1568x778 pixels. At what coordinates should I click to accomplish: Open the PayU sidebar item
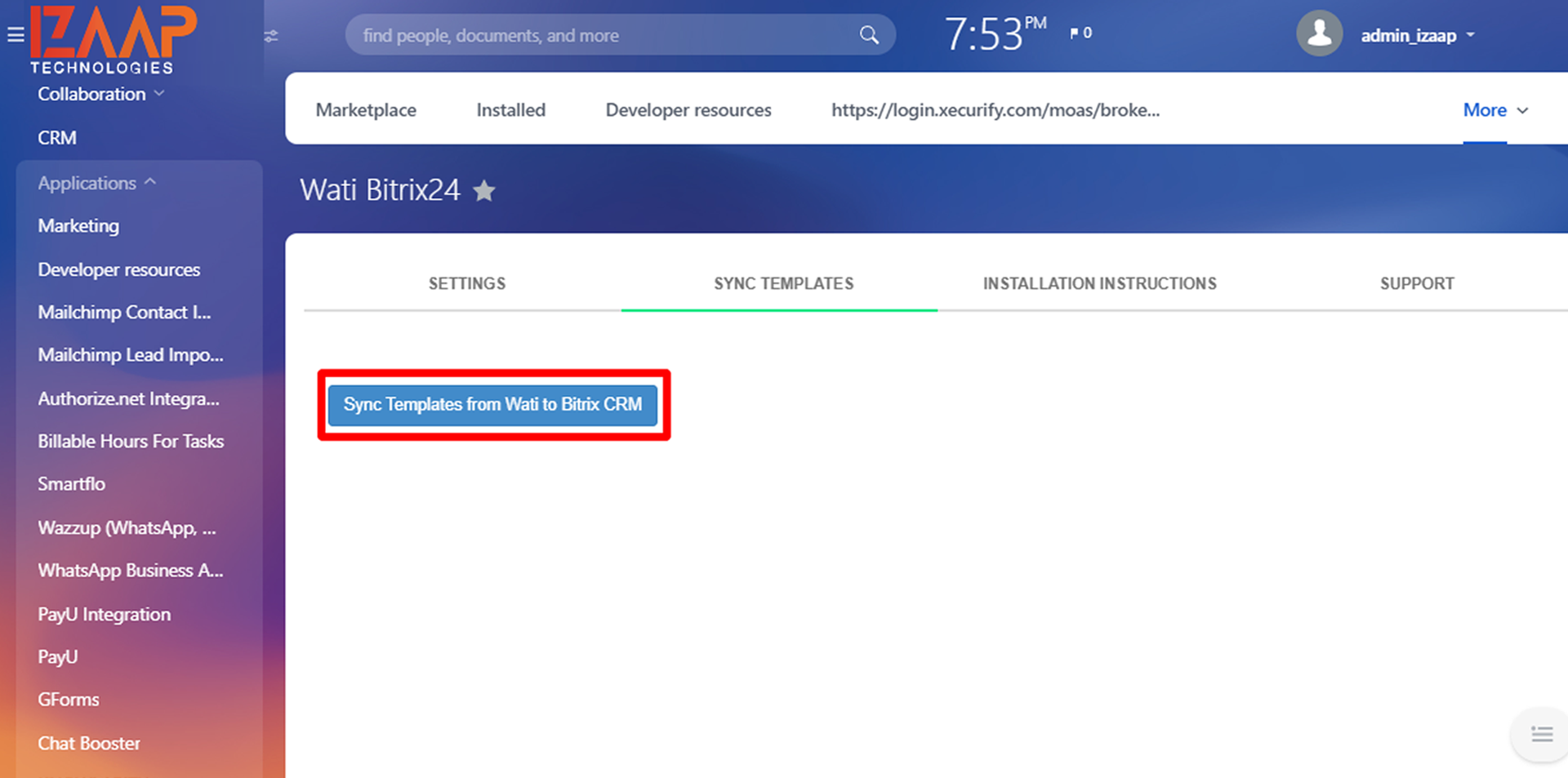[x=58, y=657]
